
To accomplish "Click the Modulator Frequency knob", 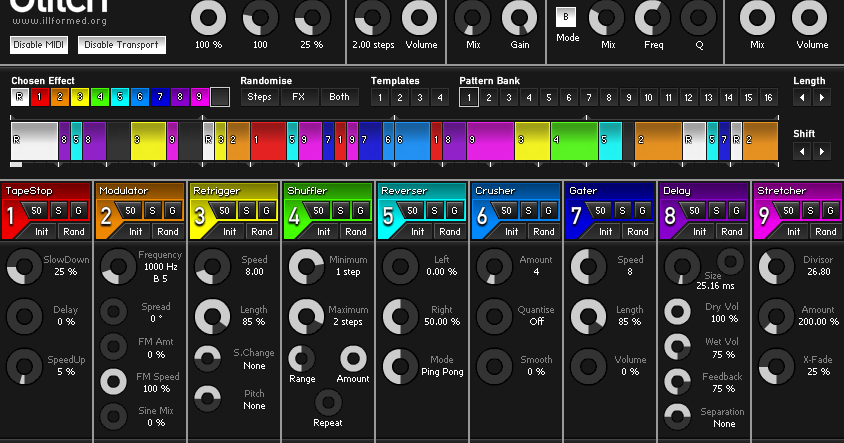I will (x=118, y=266).
